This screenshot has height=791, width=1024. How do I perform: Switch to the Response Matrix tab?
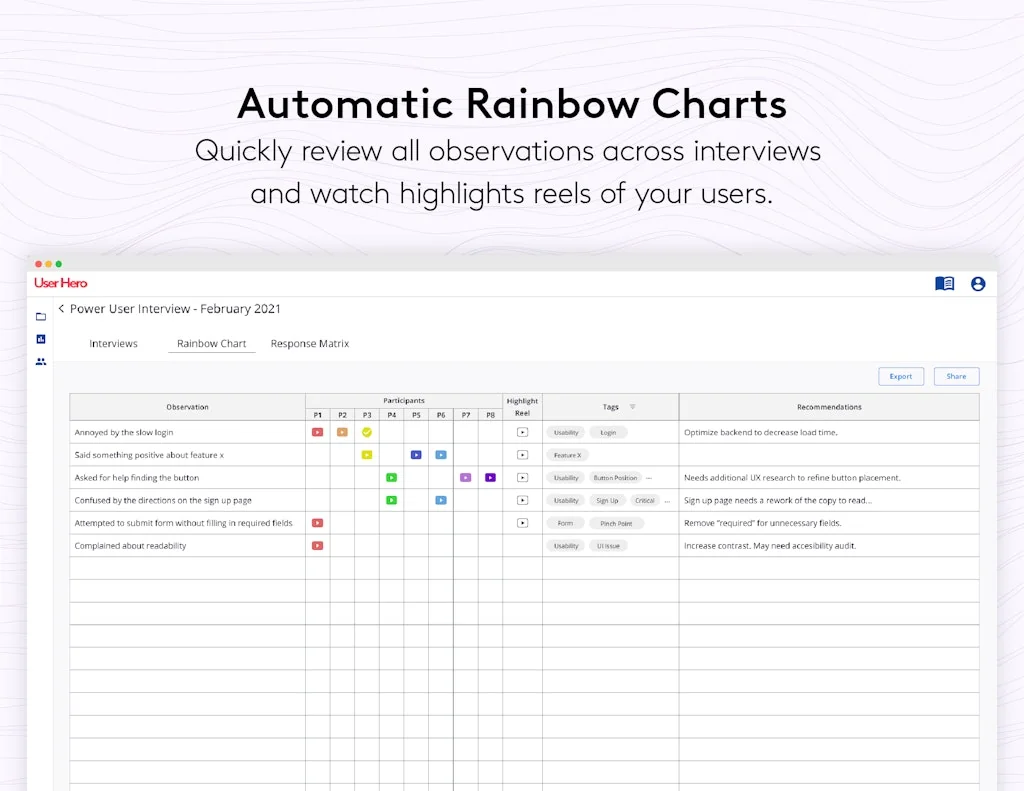click(309, 343)
